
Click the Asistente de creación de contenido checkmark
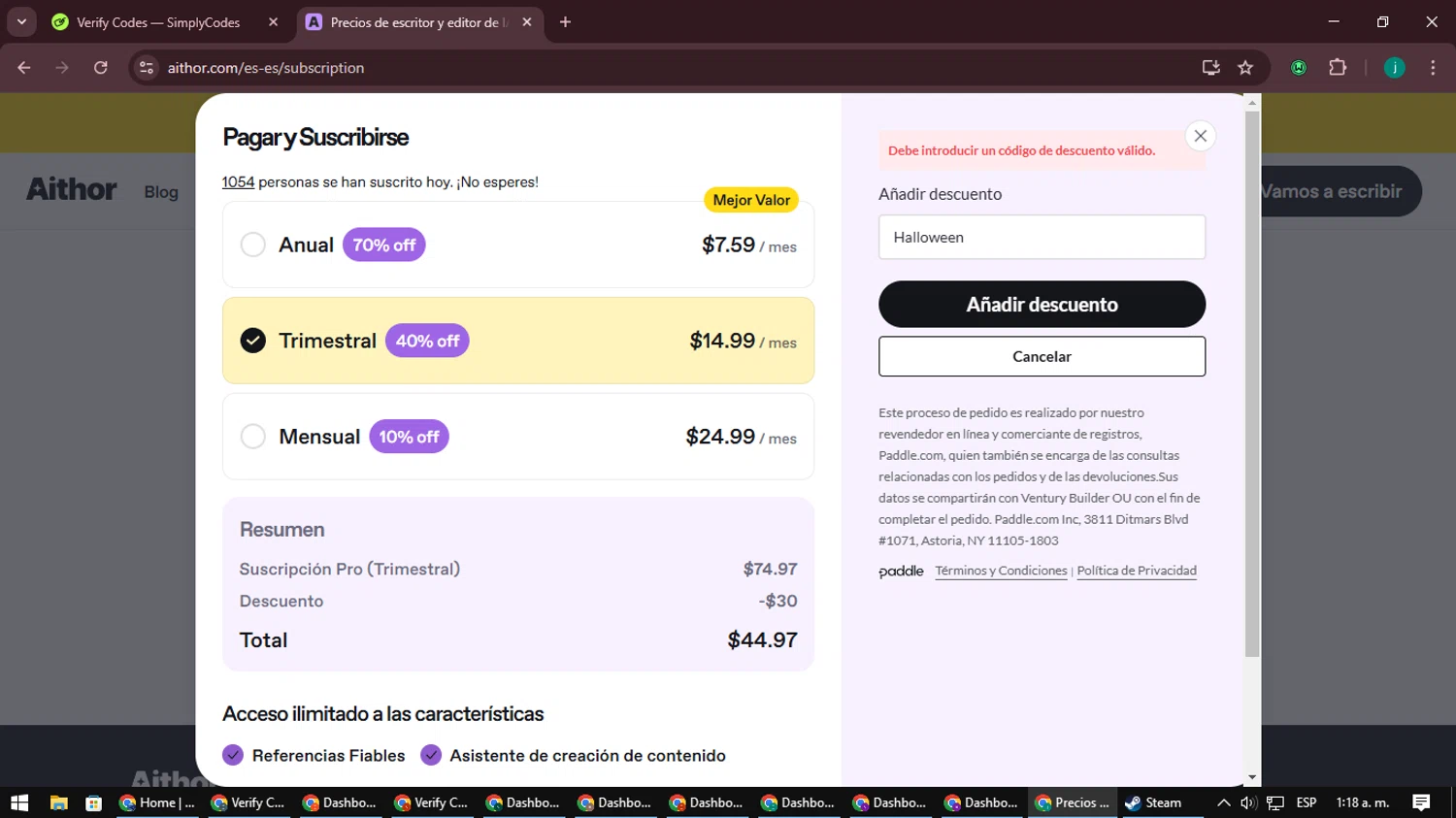431,755
